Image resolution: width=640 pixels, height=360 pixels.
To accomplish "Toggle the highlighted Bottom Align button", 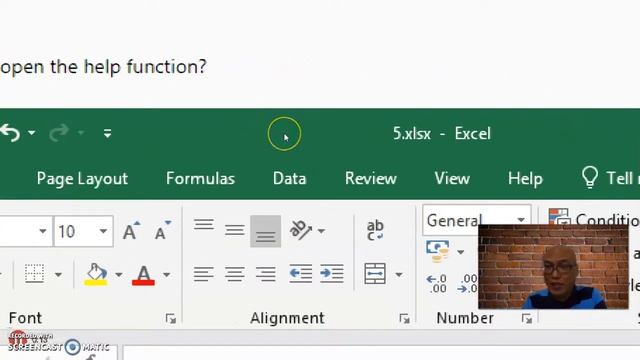I will pos(265,231).
